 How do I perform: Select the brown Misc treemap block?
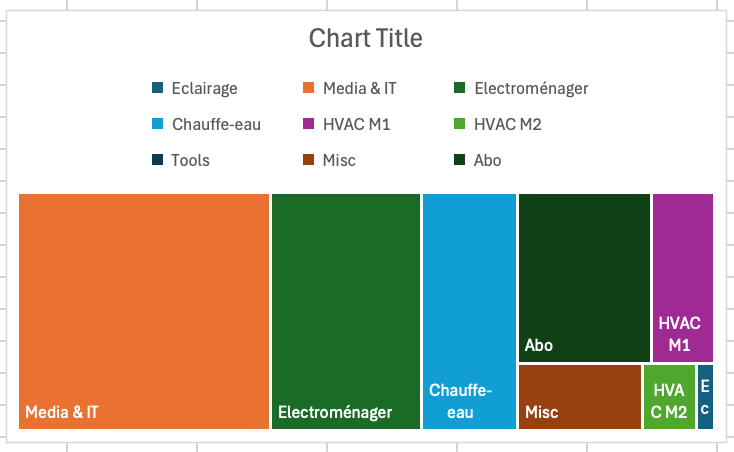coord(580,397)
